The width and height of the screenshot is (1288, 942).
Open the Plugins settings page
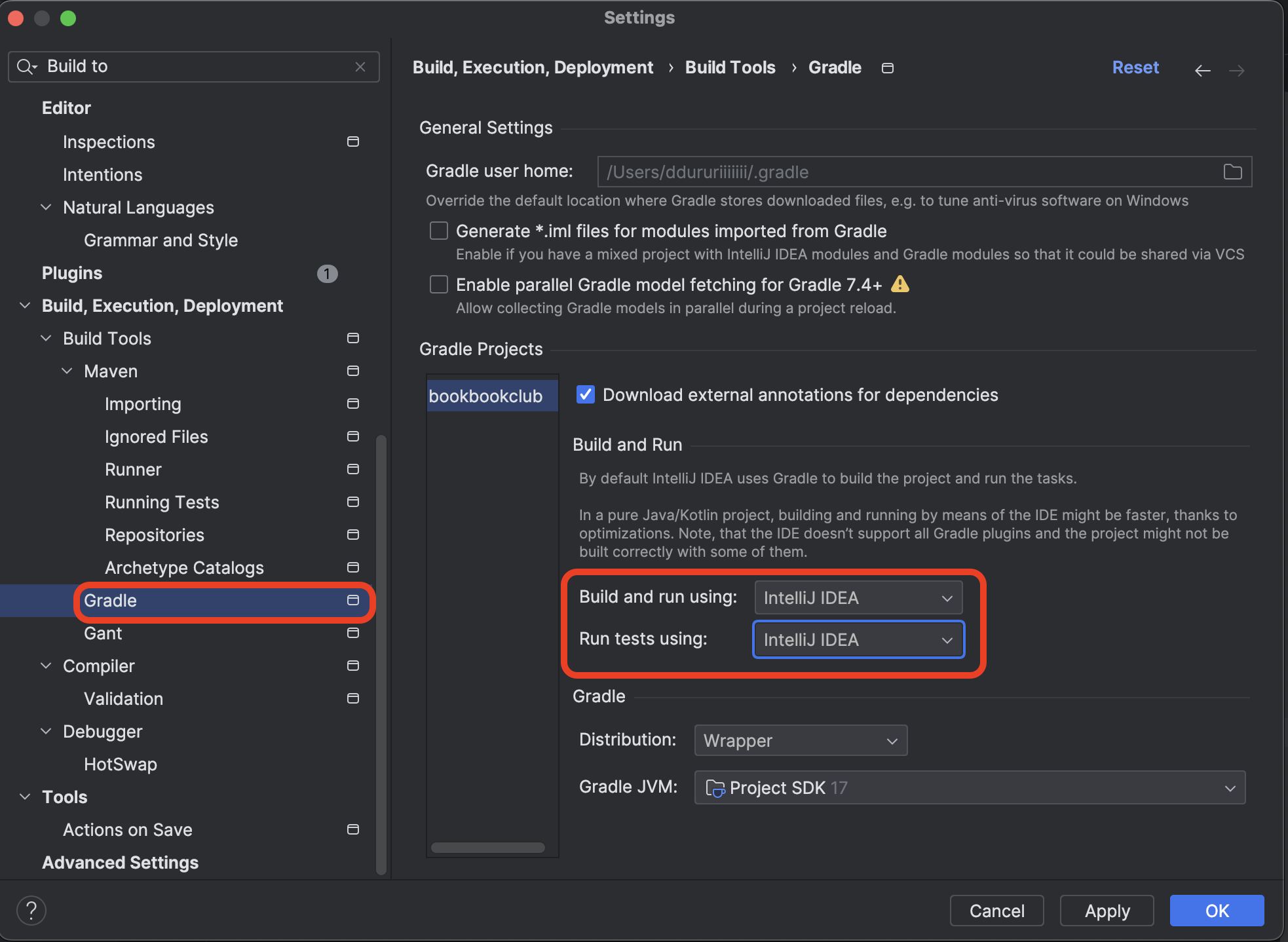point(72,273)
